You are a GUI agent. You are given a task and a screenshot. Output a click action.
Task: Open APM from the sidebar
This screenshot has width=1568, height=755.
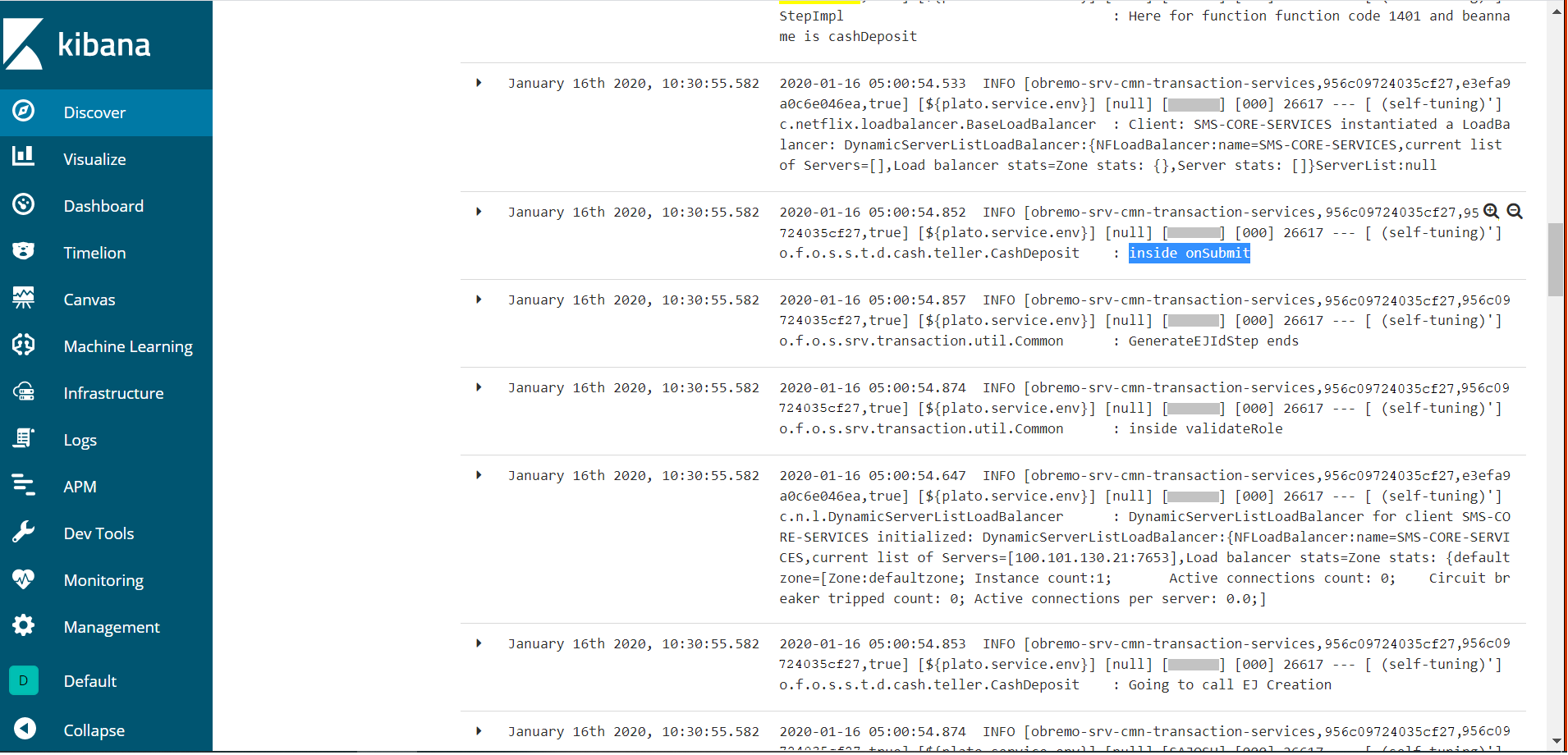point(106,487)
